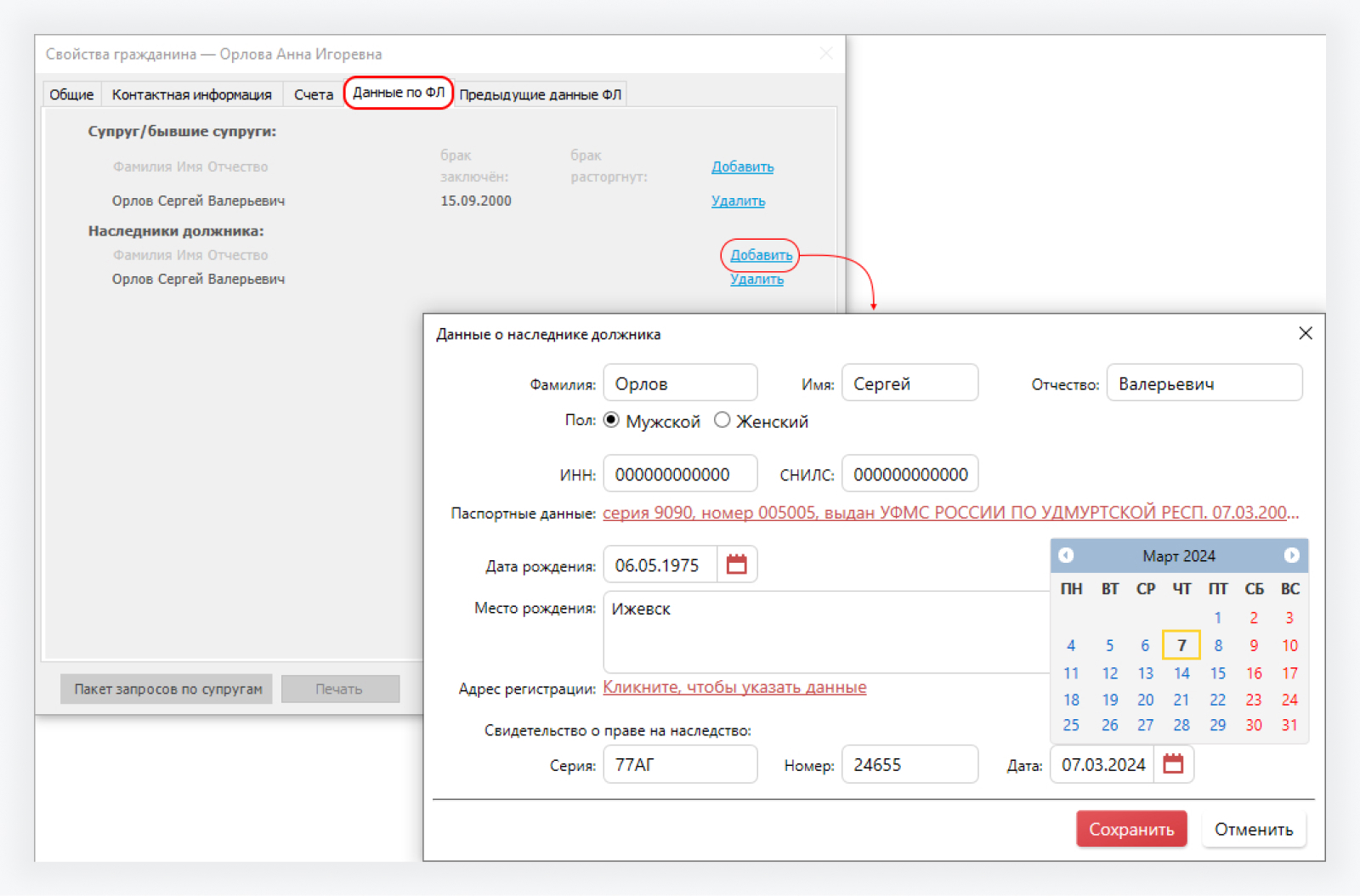
Task: Save heir data with Сохранить
Action: pyautogui.click(x=1130, y=829)
